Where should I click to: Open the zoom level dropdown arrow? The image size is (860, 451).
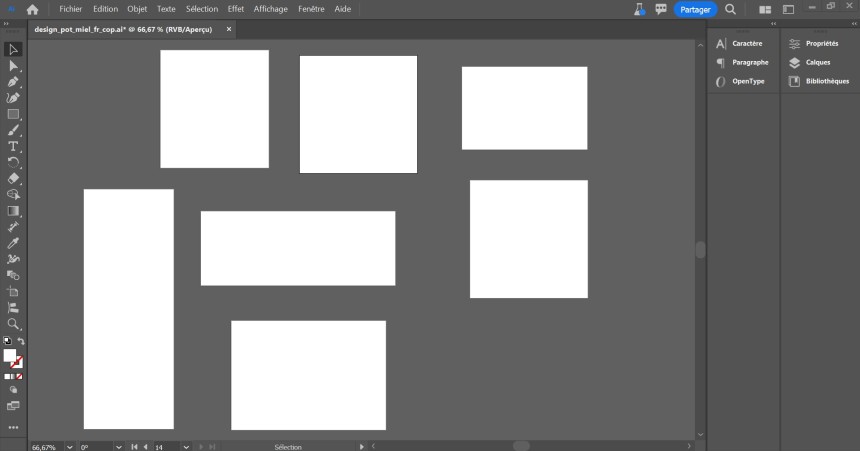click(x=70, y=447)
